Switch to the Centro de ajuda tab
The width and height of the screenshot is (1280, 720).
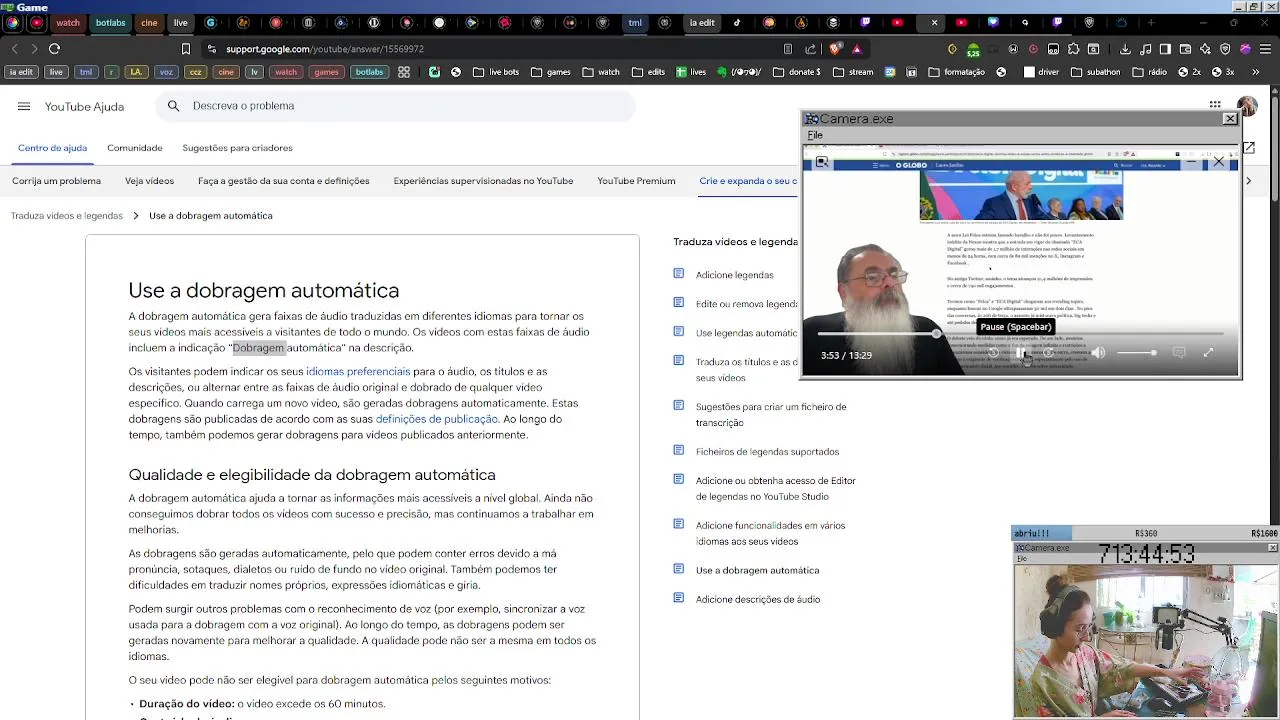tap(52, 148)
